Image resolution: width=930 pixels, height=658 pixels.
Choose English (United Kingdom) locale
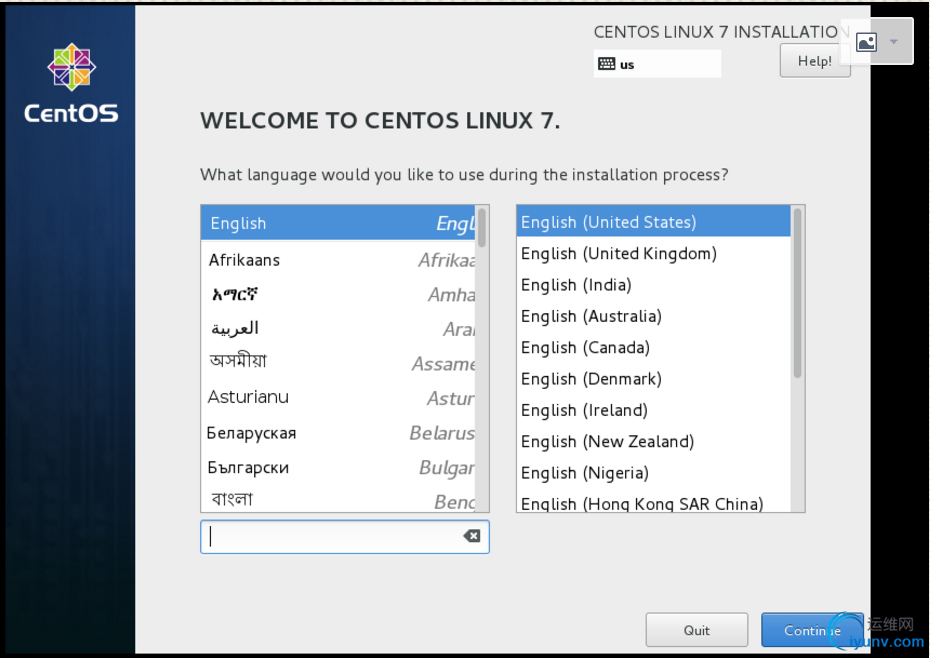654,253
